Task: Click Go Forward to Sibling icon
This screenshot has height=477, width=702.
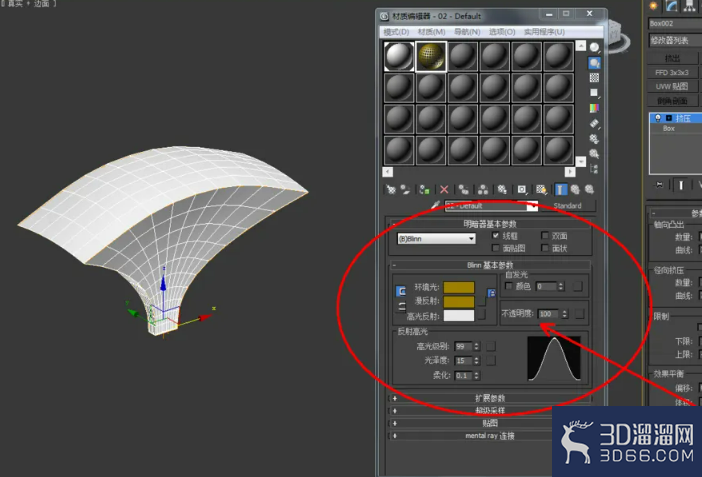Action: tap(589, 189)
